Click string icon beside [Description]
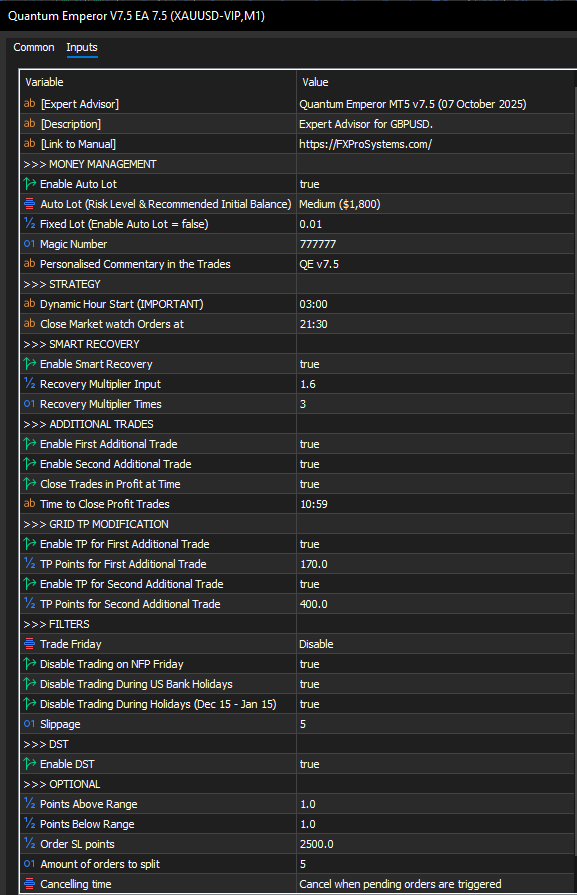Viewport: 577px width, 895px height. coord(30,123)
